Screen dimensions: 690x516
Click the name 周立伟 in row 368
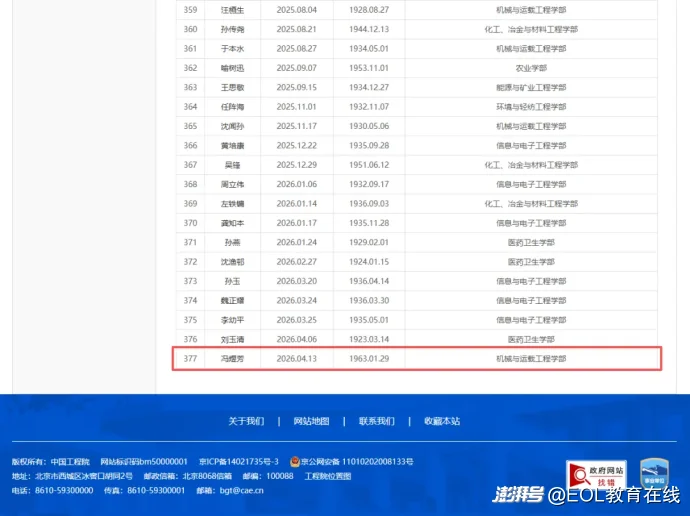pos(232,184)
